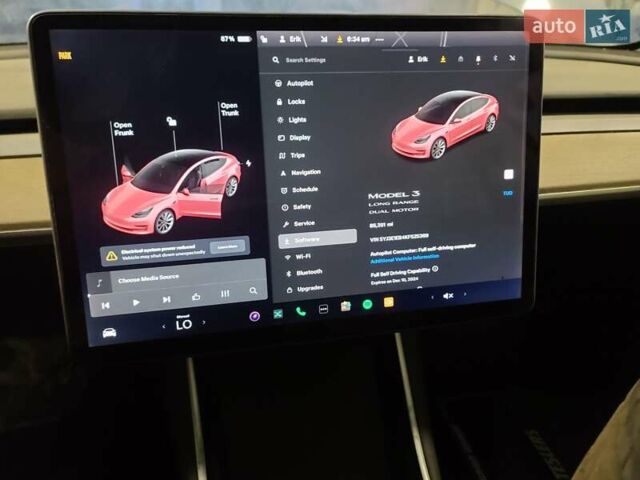Lower temperature with left arrow beside LO
Viewport: 640px width, 480px height.
(164, 326)
